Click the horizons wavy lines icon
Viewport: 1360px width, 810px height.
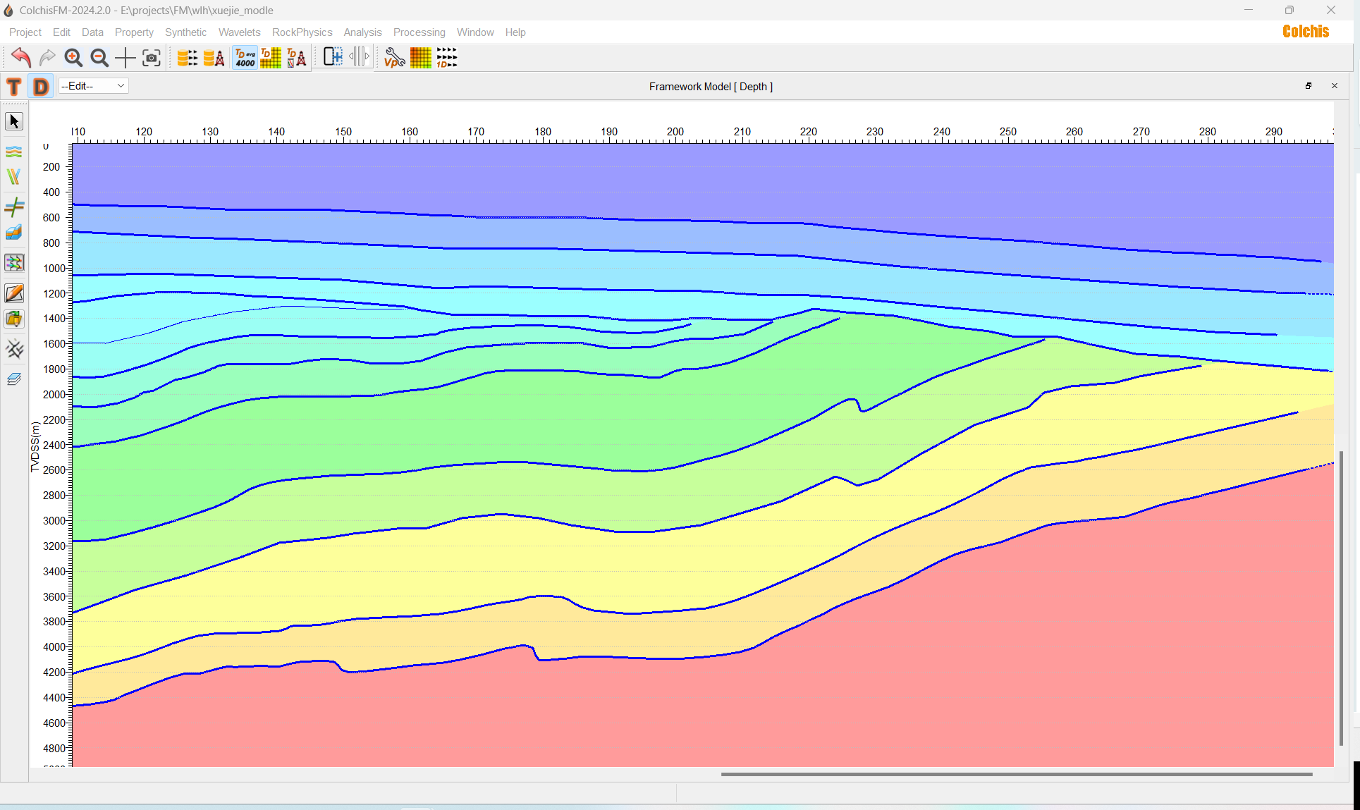[14, 152]
